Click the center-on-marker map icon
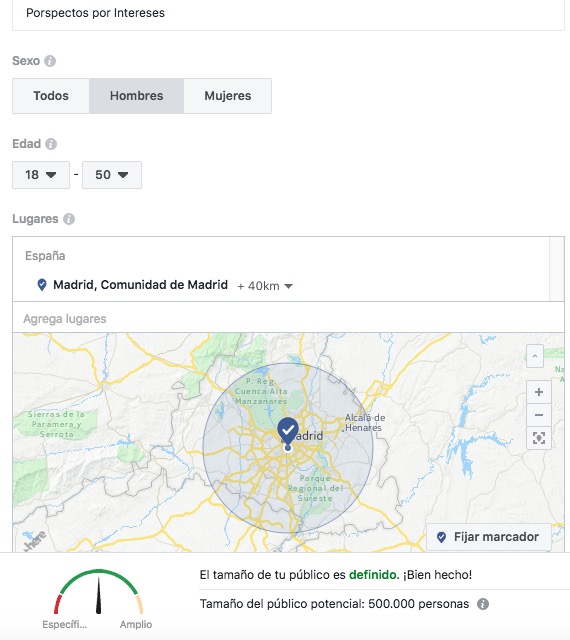The image size is (570, 640). 539,438
